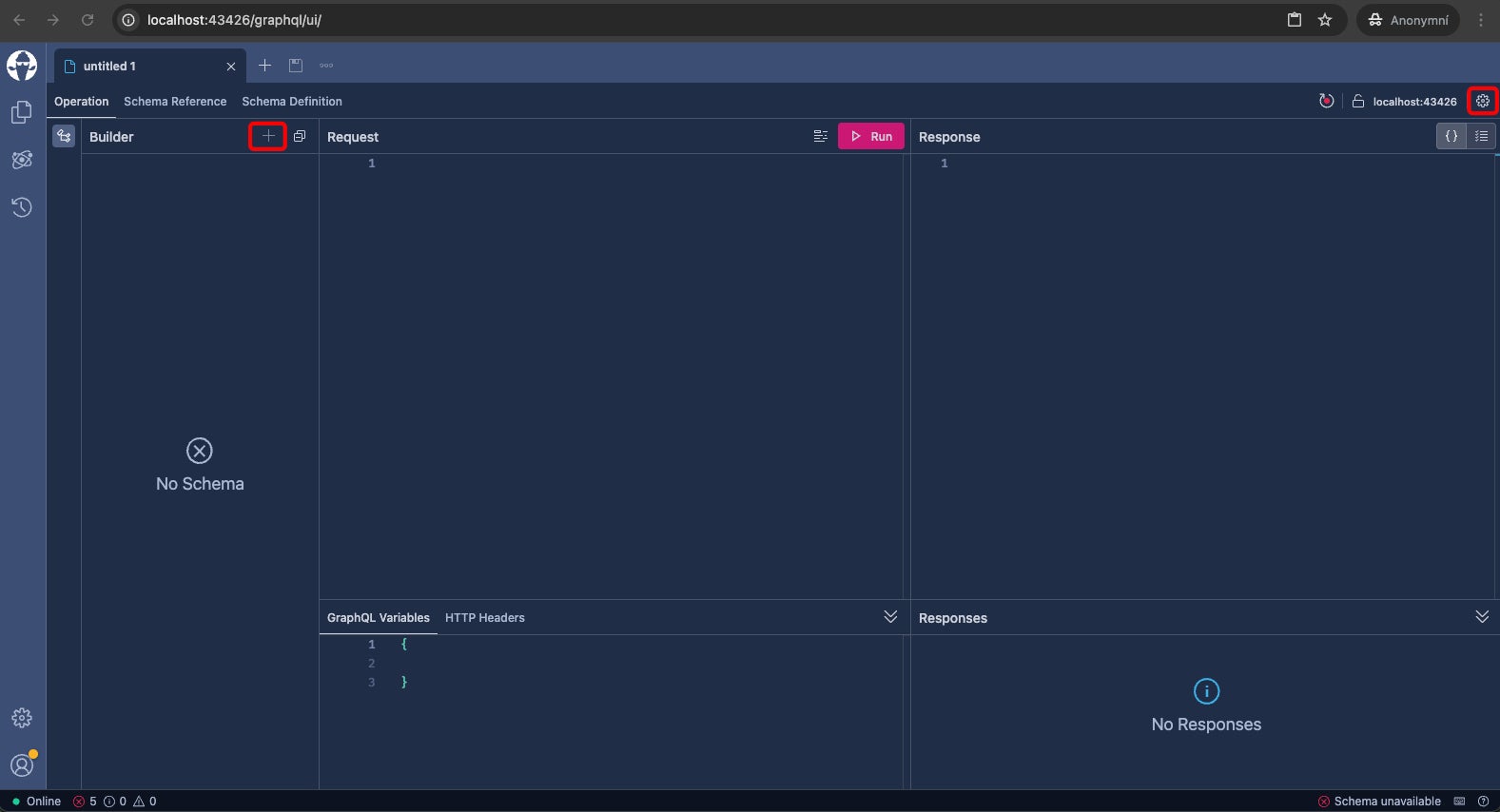Viewport: 1500px width, 812px height.
Task: Open the documents collection sidebar icon
Action: tap(22, 113)
